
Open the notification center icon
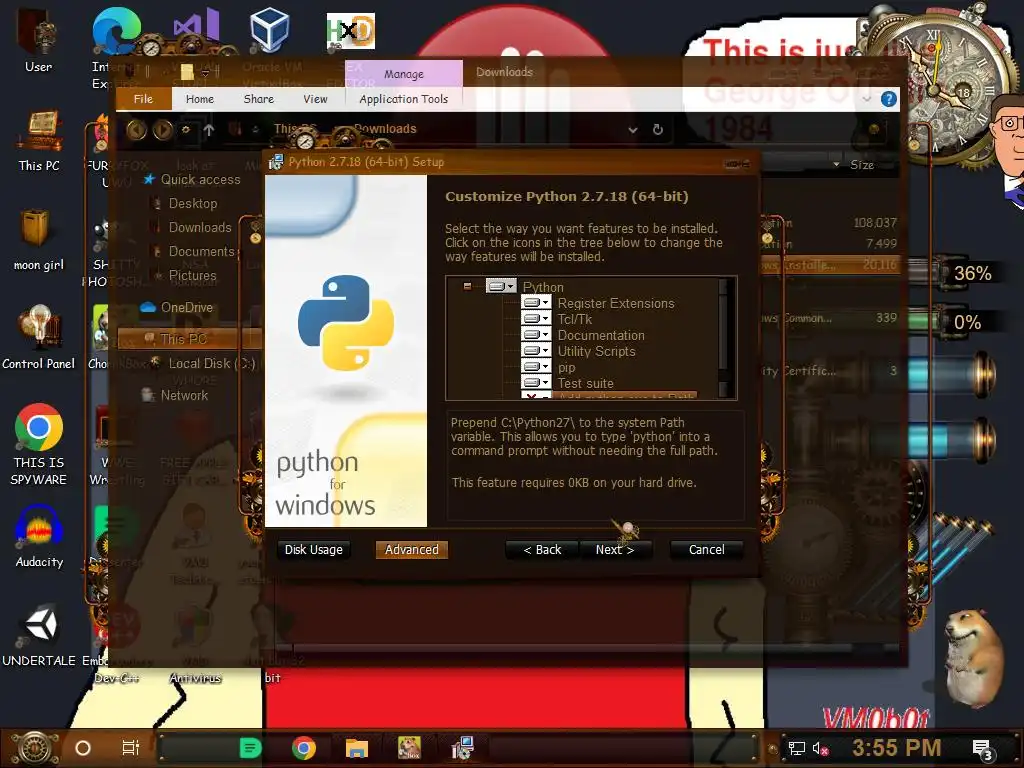click(982, 749)
